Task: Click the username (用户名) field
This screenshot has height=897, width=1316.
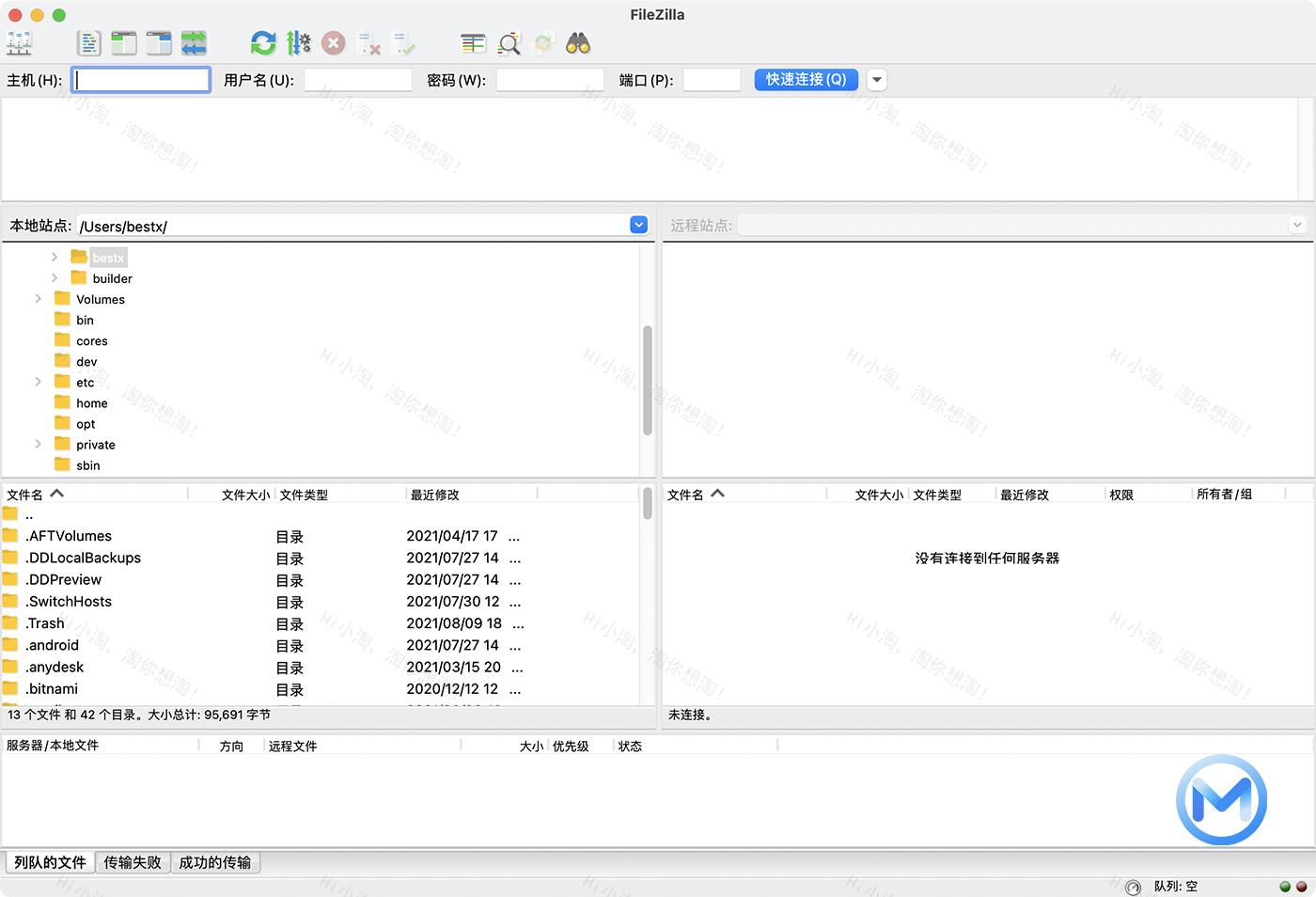Action: [358, 80]
